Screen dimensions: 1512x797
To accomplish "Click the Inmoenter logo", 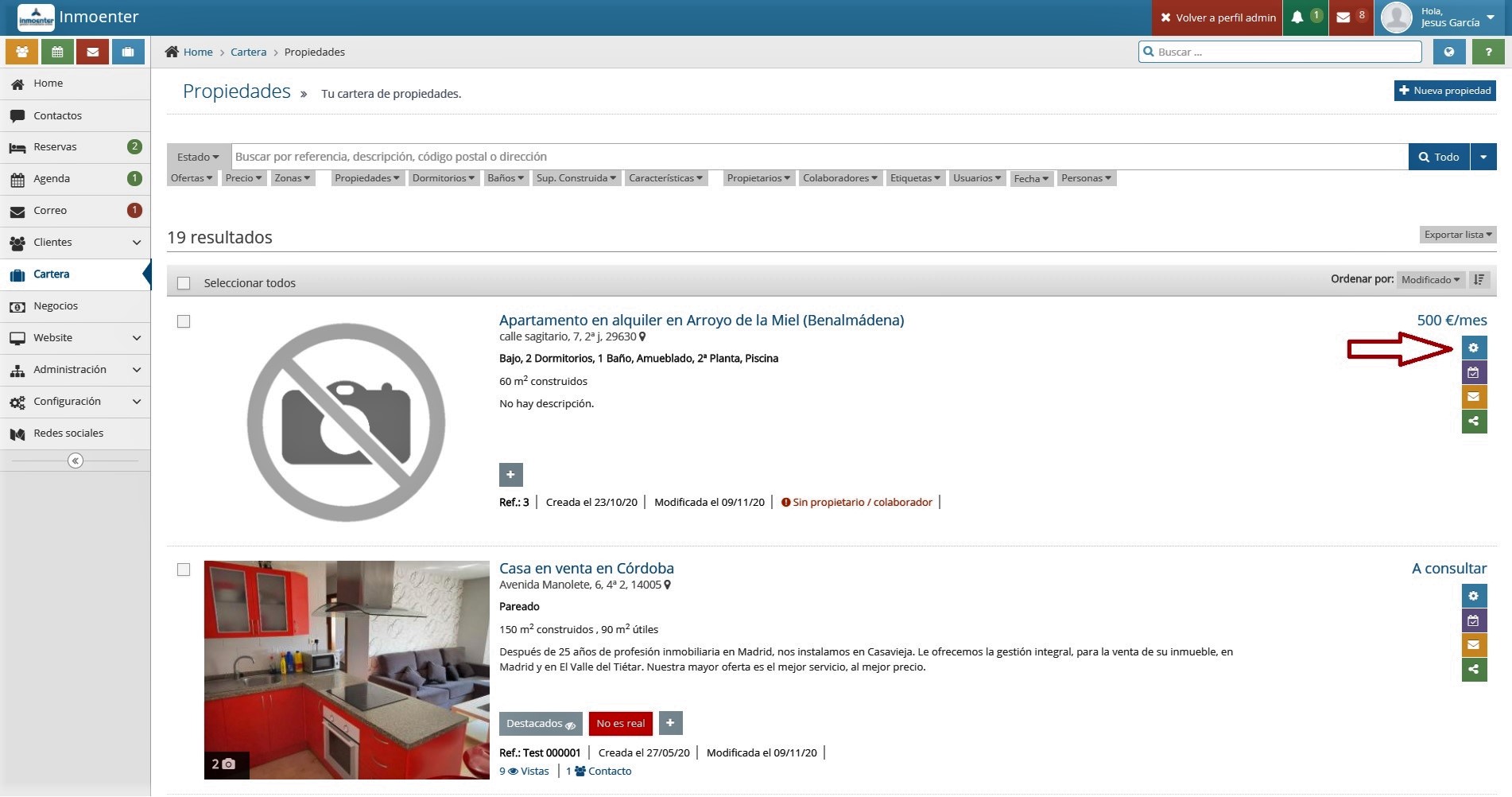I will click(x=37, y=17).
